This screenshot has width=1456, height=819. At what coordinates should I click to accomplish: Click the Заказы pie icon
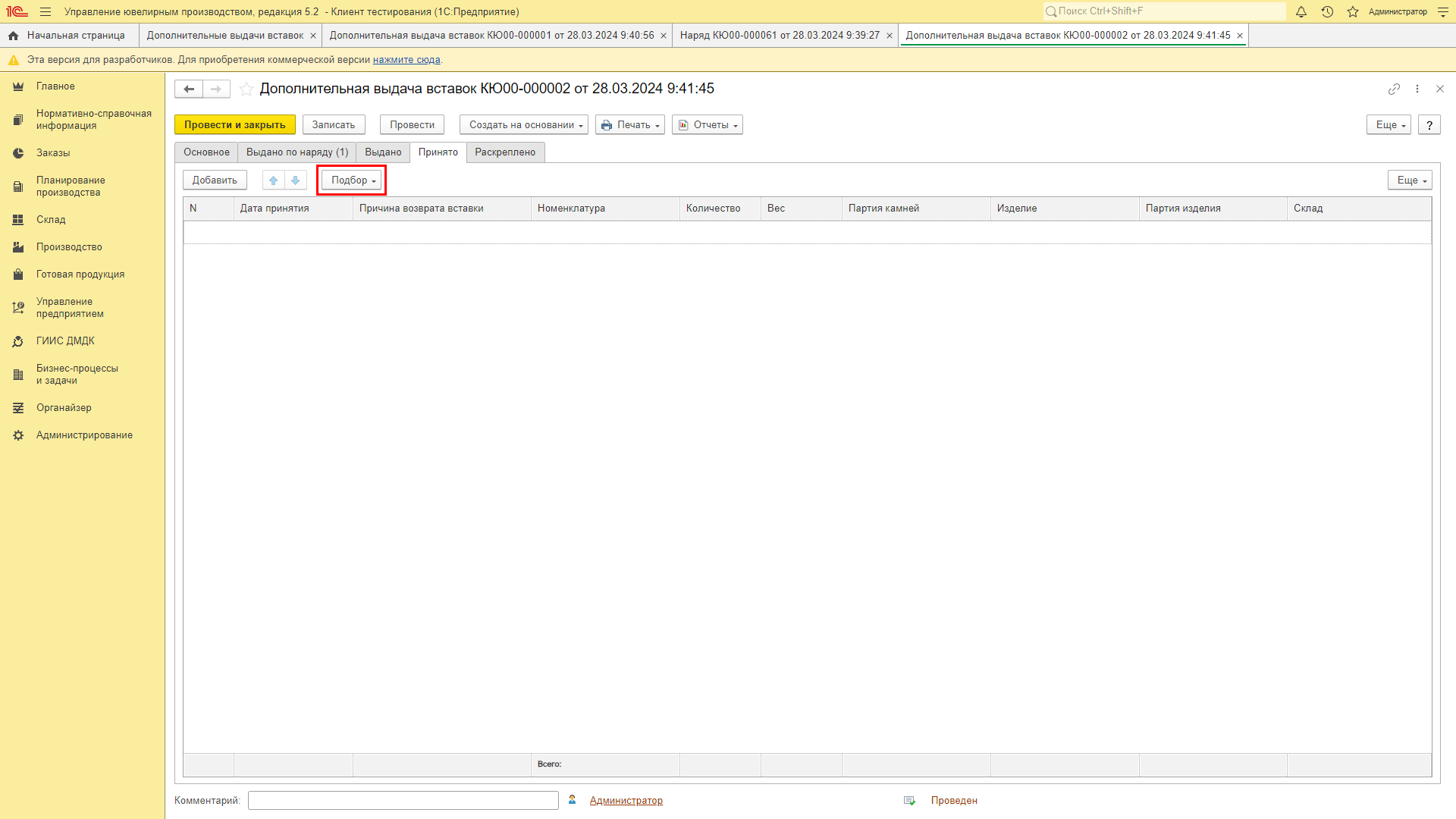pyautogui.click(x=18, y=153)
